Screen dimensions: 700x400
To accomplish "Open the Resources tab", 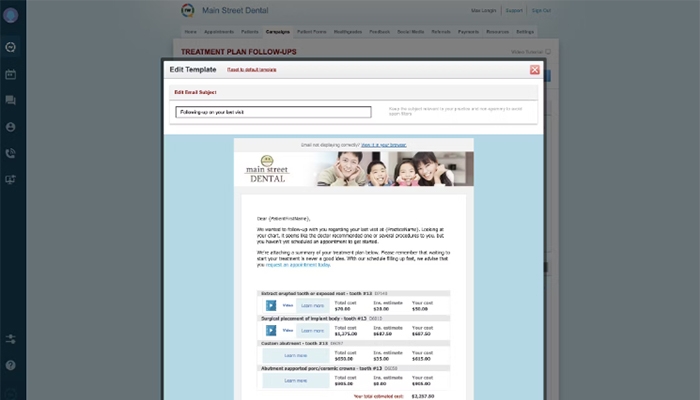I will 498,32.
